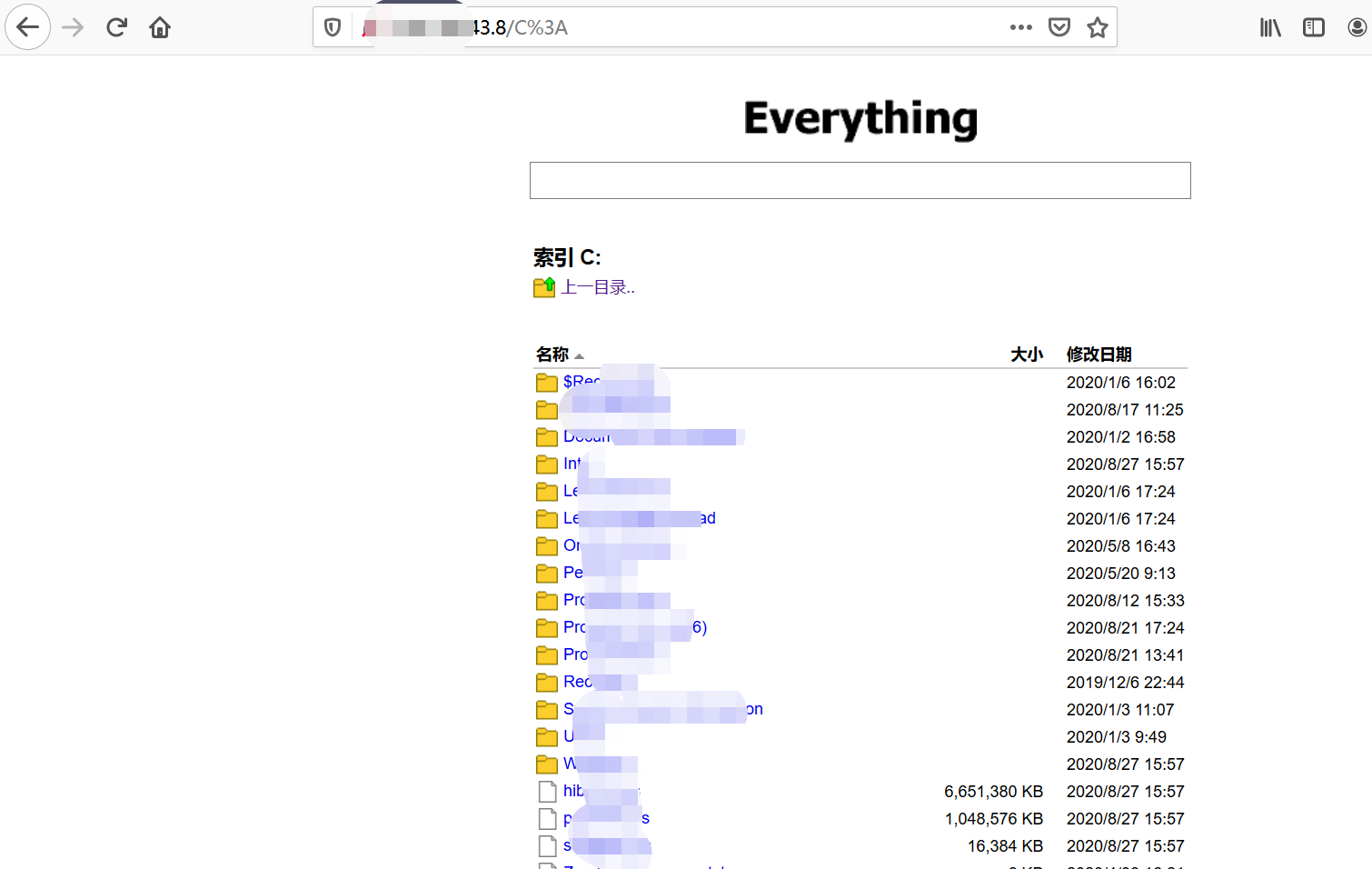
Task: Open the page actions three-dot menu
Action: pos(1021,27)
